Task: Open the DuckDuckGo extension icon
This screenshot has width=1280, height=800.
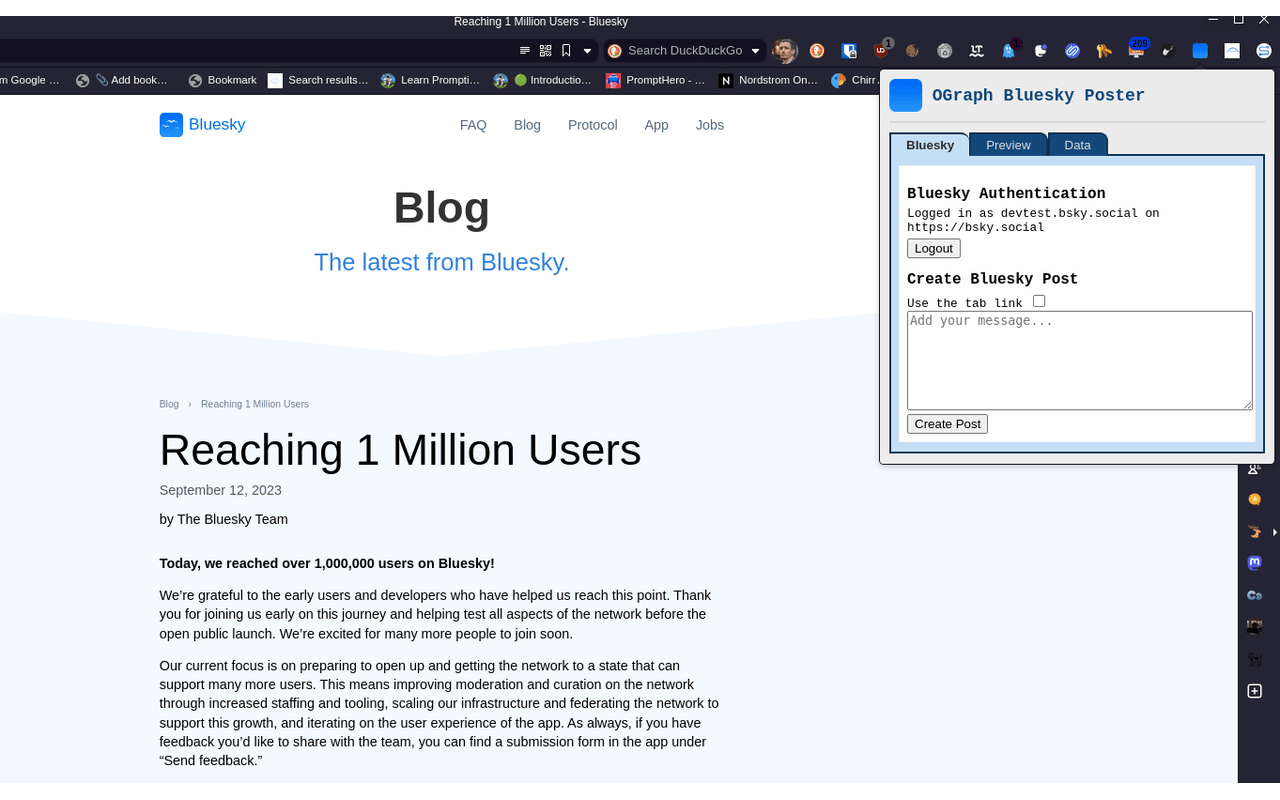Action: point(817,51)
